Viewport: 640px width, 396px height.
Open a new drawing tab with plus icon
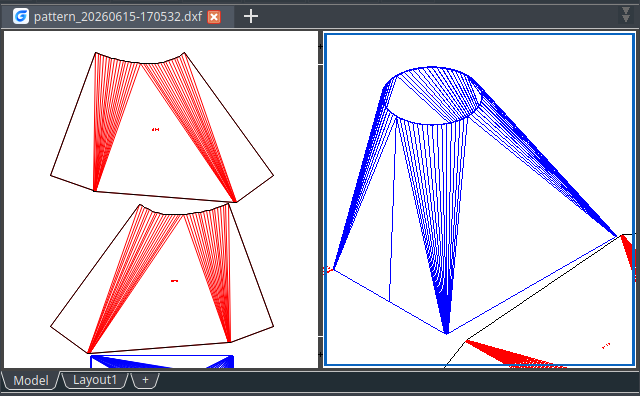(251, 16)
